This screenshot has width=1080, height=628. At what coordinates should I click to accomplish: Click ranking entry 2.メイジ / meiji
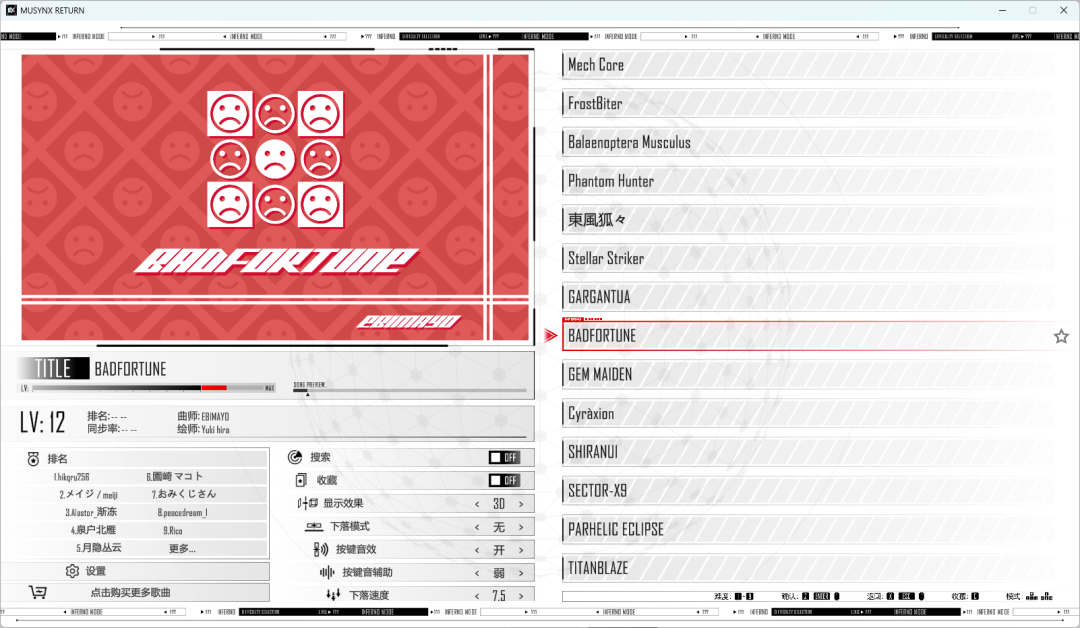click(88, 494)
